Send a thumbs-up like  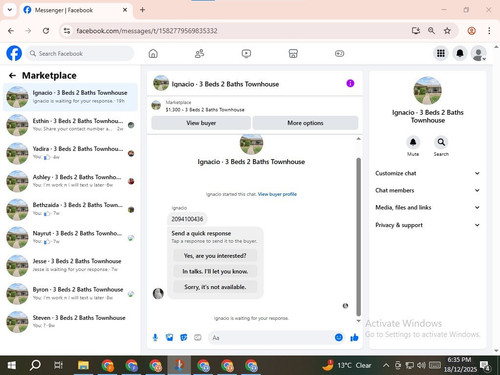coord(354,338)
